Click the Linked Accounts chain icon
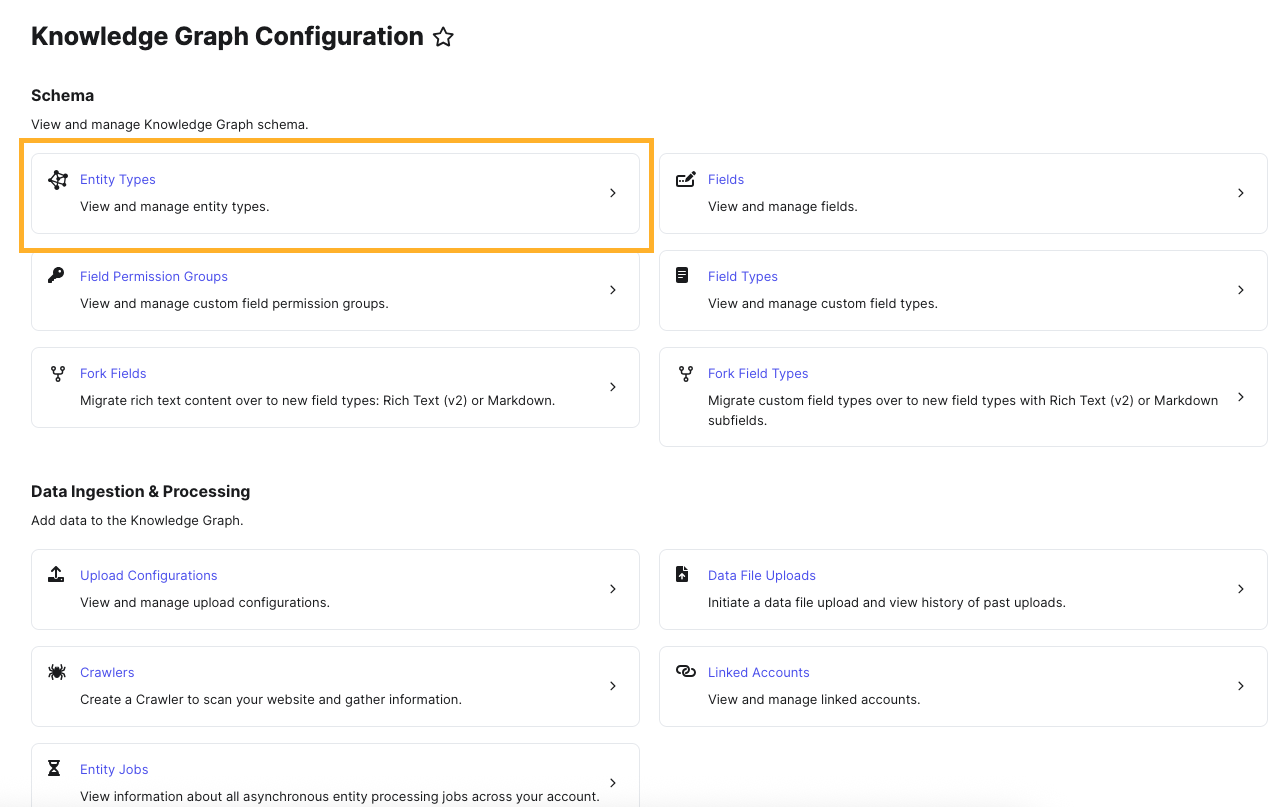Viewport: 1286px width, 807px height. click(x=686, y=671)
